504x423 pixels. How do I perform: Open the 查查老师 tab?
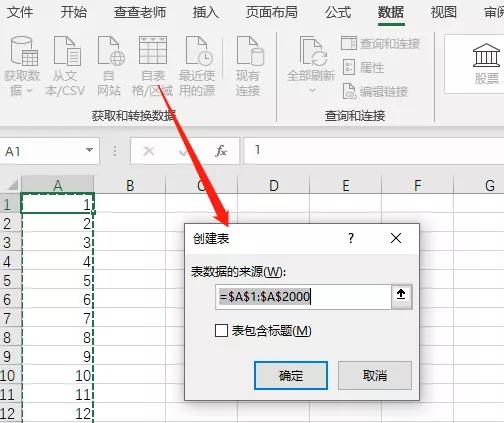pyautogui.click(x=140, y=13)
